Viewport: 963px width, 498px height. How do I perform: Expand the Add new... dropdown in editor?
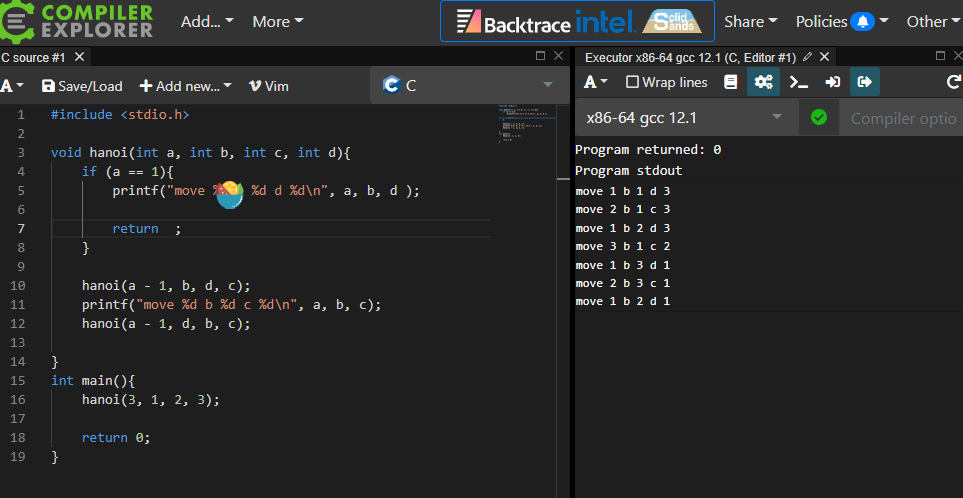click(185, 86)
